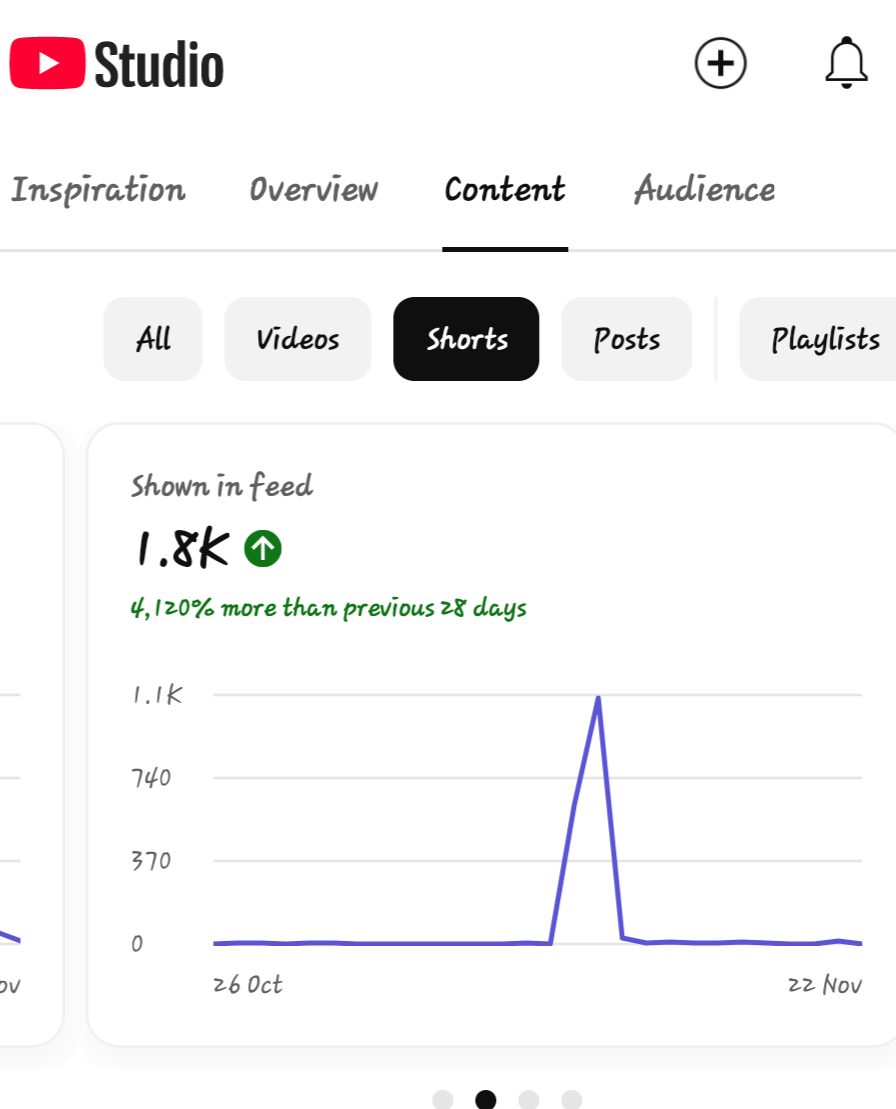The height and width of the screenshot is (1109, 896).
Task: Select the All filter chip
Action: pos(153,339)
